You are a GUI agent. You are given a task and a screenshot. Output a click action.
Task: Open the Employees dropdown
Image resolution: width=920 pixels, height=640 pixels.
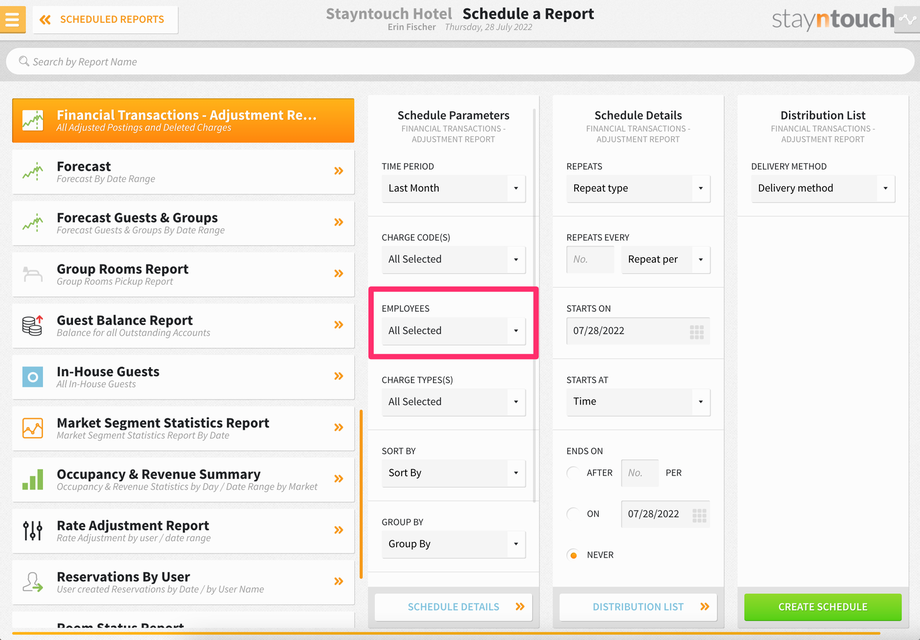tap(454, 331)
